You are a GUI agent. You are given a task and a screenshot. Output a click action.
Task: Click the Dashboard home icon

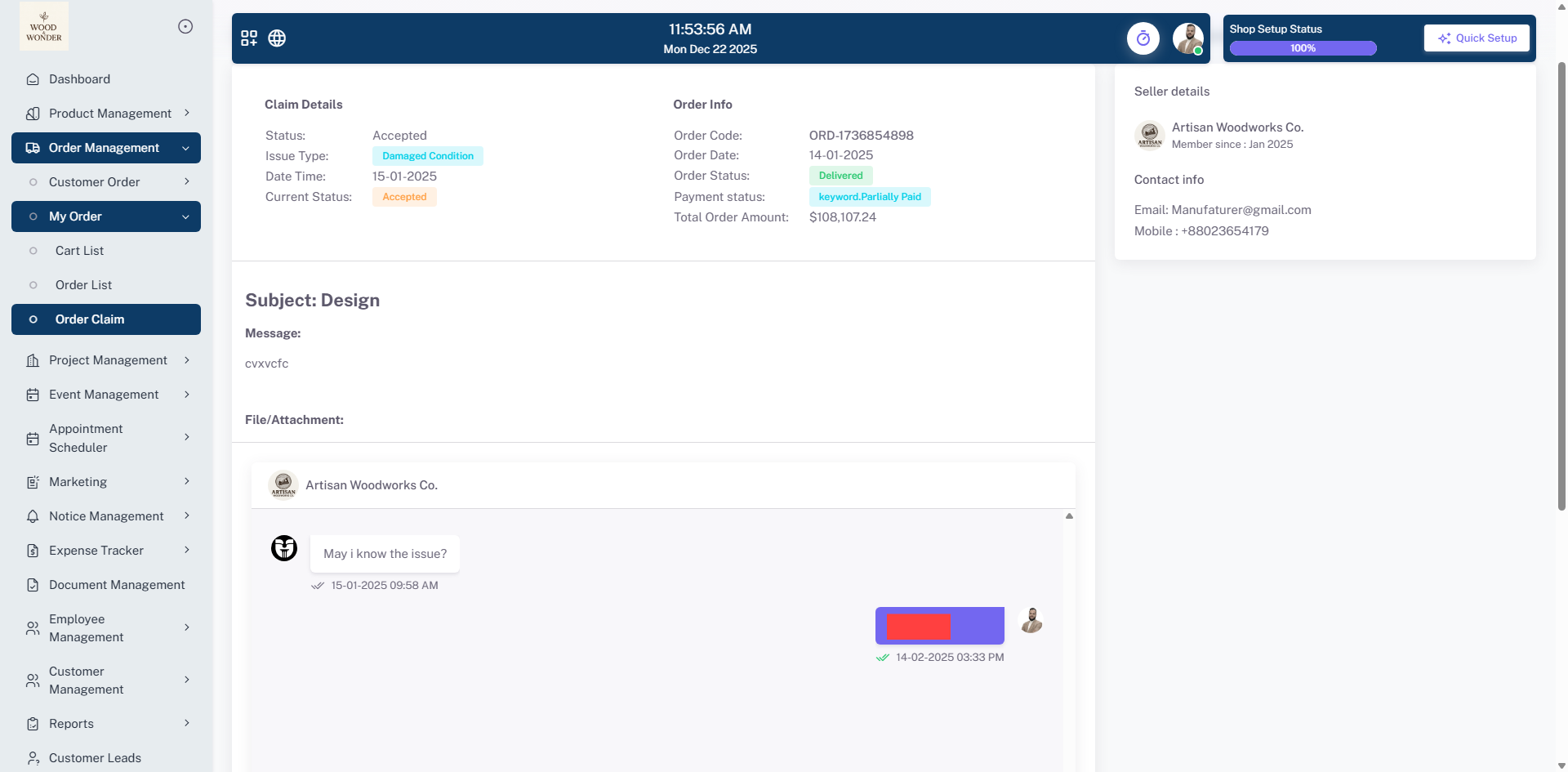coord(33,79)
